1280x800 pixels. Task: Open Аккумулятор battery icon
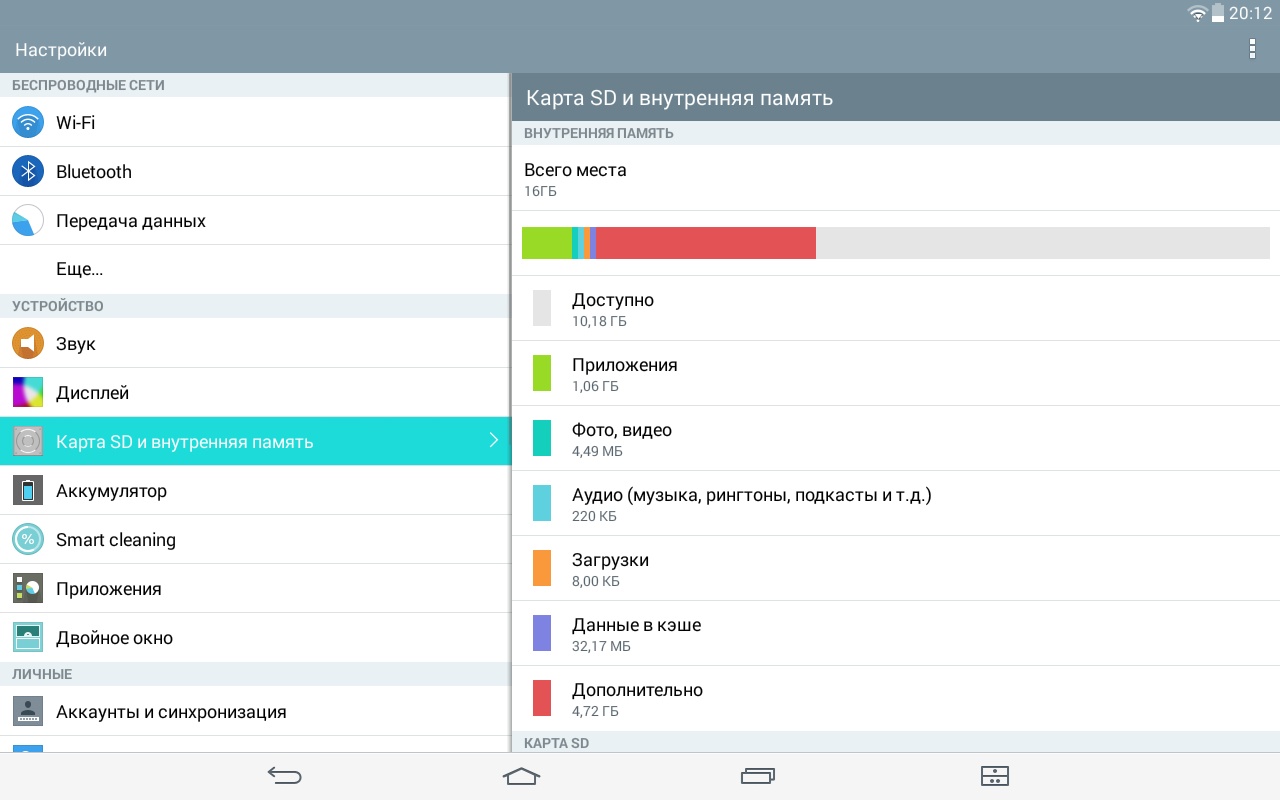(28, 490)
